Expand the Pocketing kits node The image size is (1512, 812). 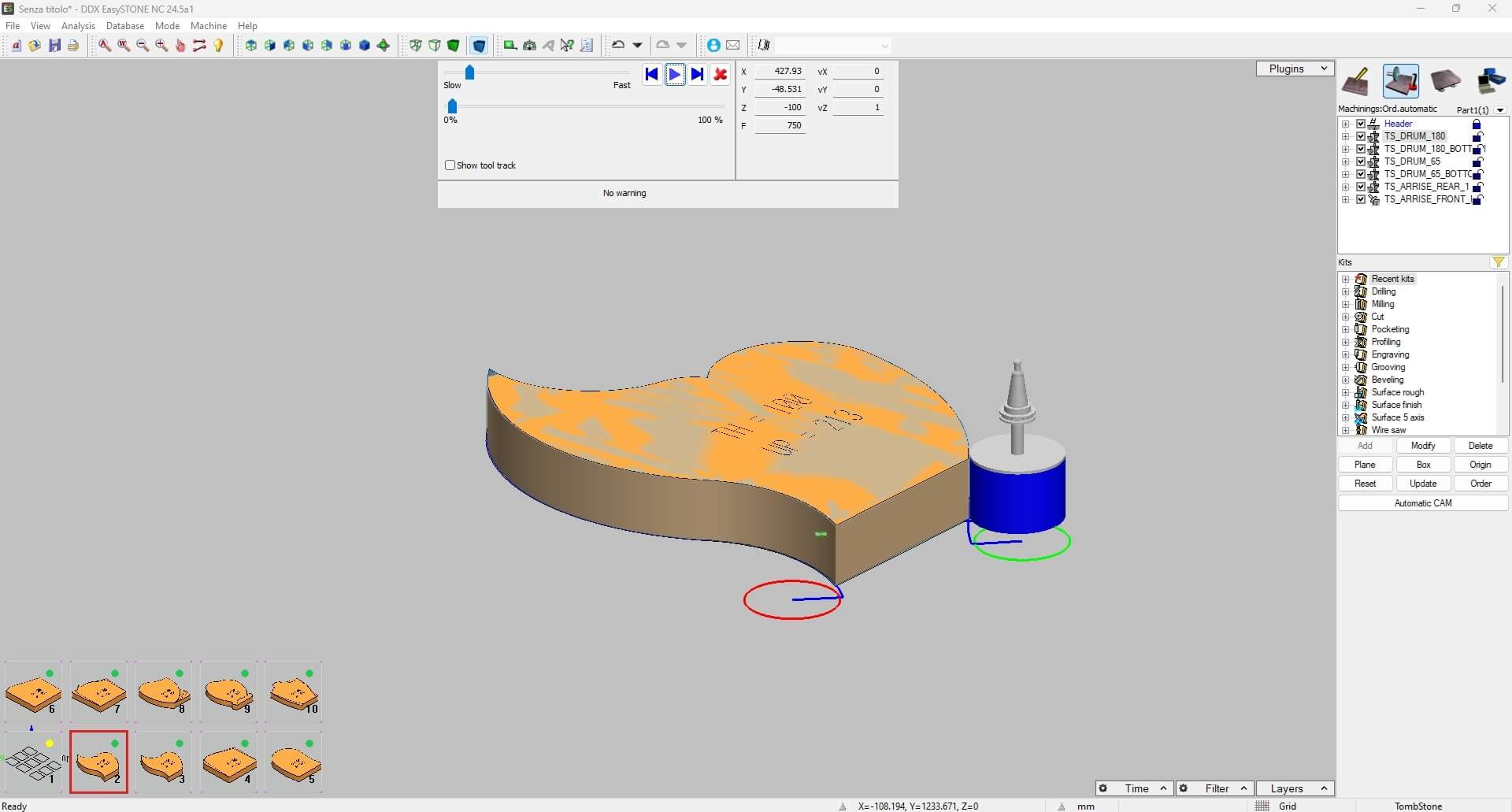(1345, 330)
